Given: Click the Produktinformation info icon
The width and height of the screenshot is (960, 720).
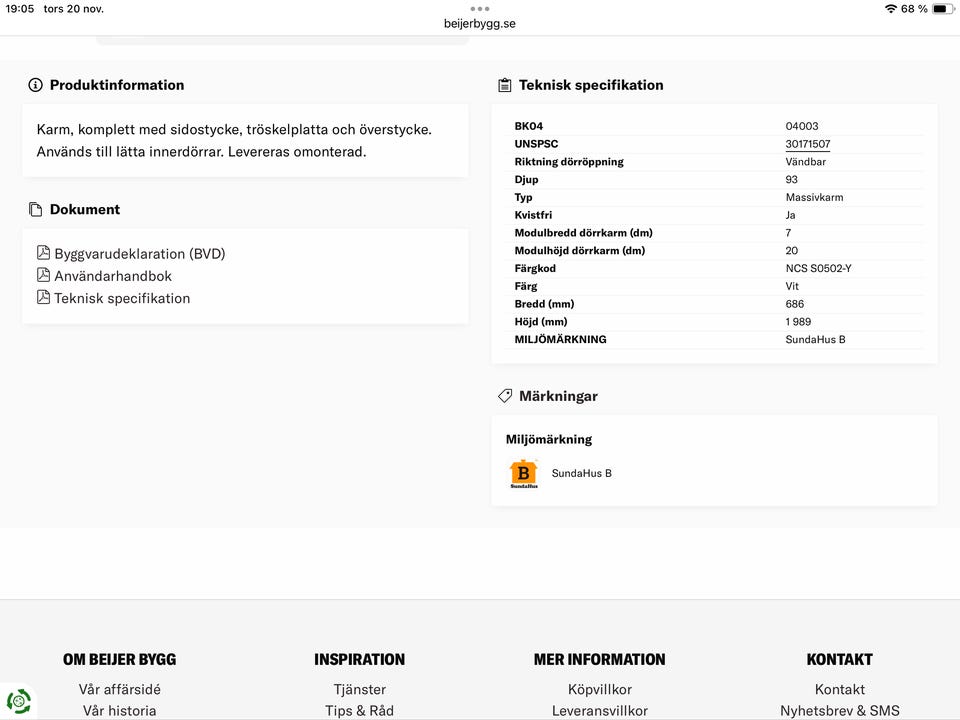Looking at the screenshot, I should pyautogui.click(x=36, y=85).
